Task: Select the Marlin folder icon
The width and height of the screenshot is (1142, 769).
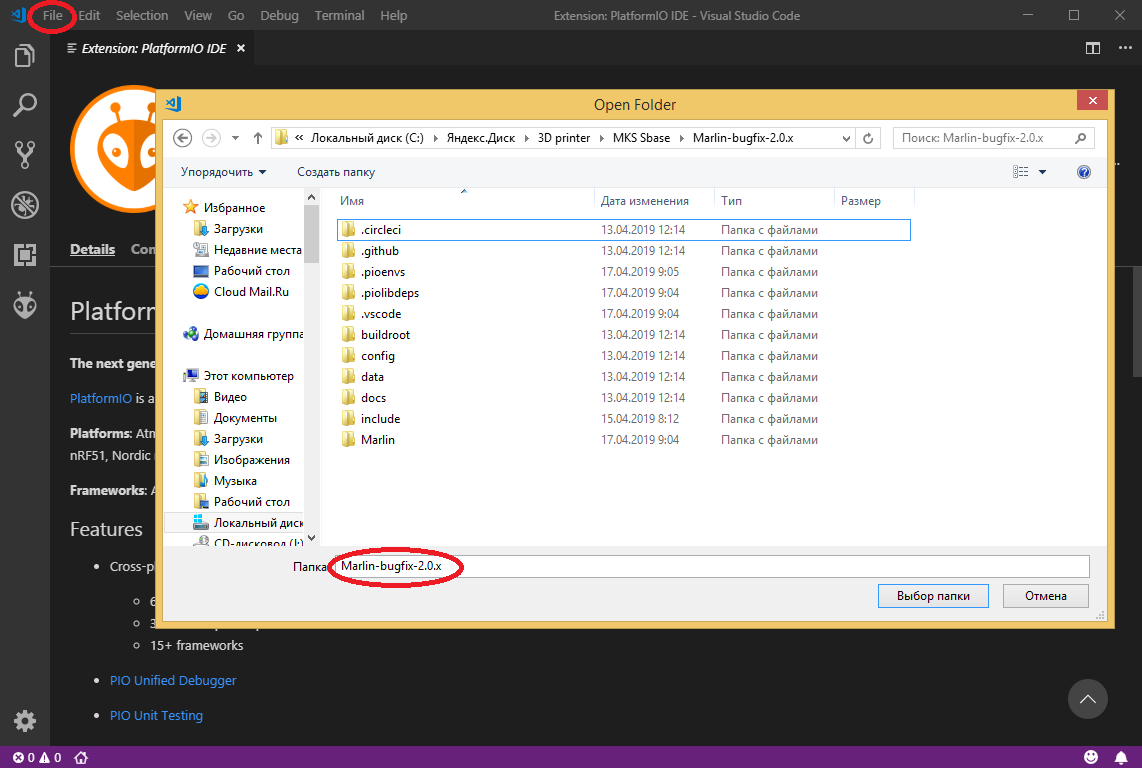Action: (349, 440)
